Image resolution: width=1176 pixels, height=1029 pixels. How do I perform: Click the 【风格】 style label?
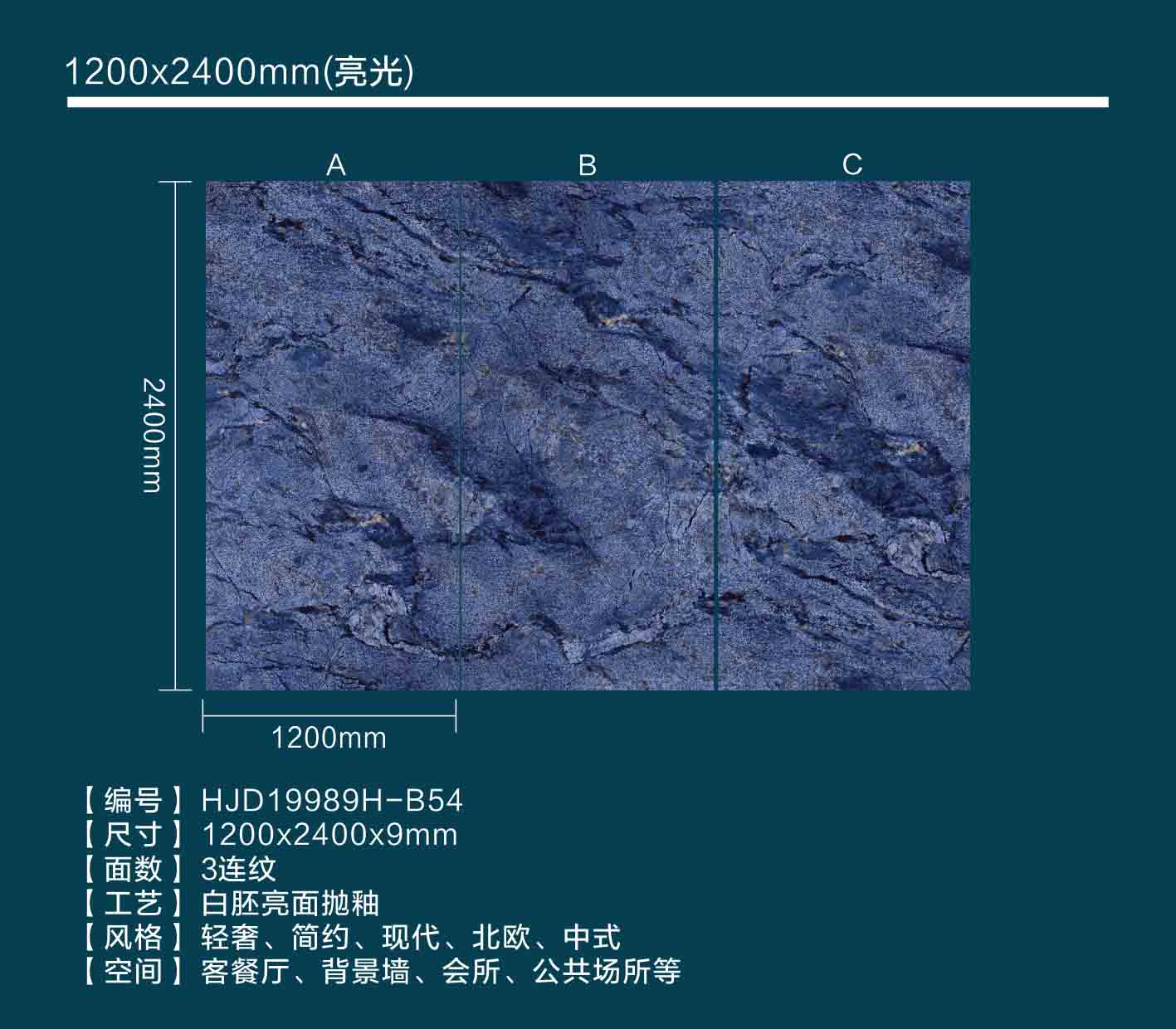(x=133, y=937)
